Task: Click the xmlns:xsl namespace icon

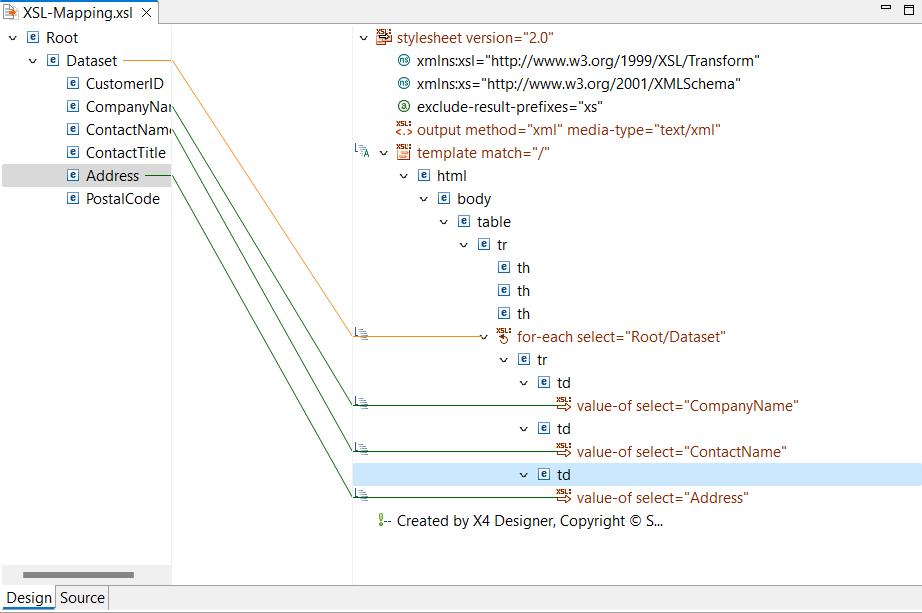Action: coord(404,61)
